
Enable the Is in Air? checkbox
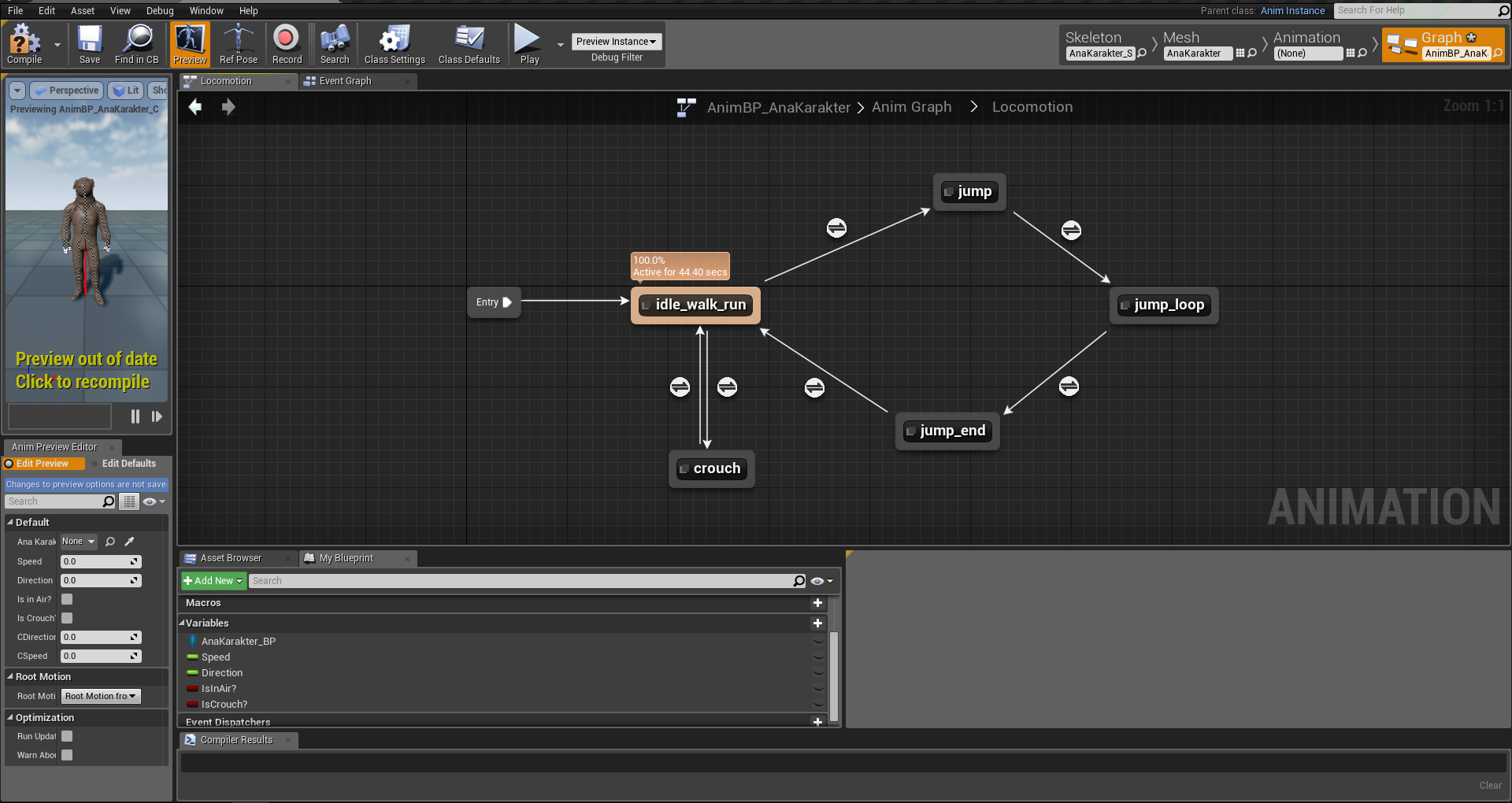tap(67, 599)
